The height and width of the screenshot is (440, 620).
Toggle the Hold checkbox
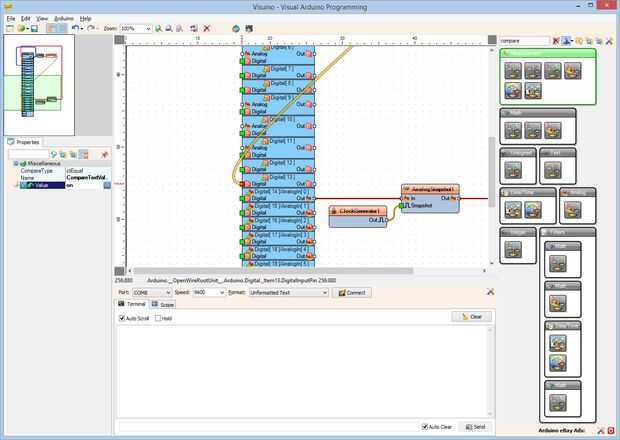(x=158, y=318)
